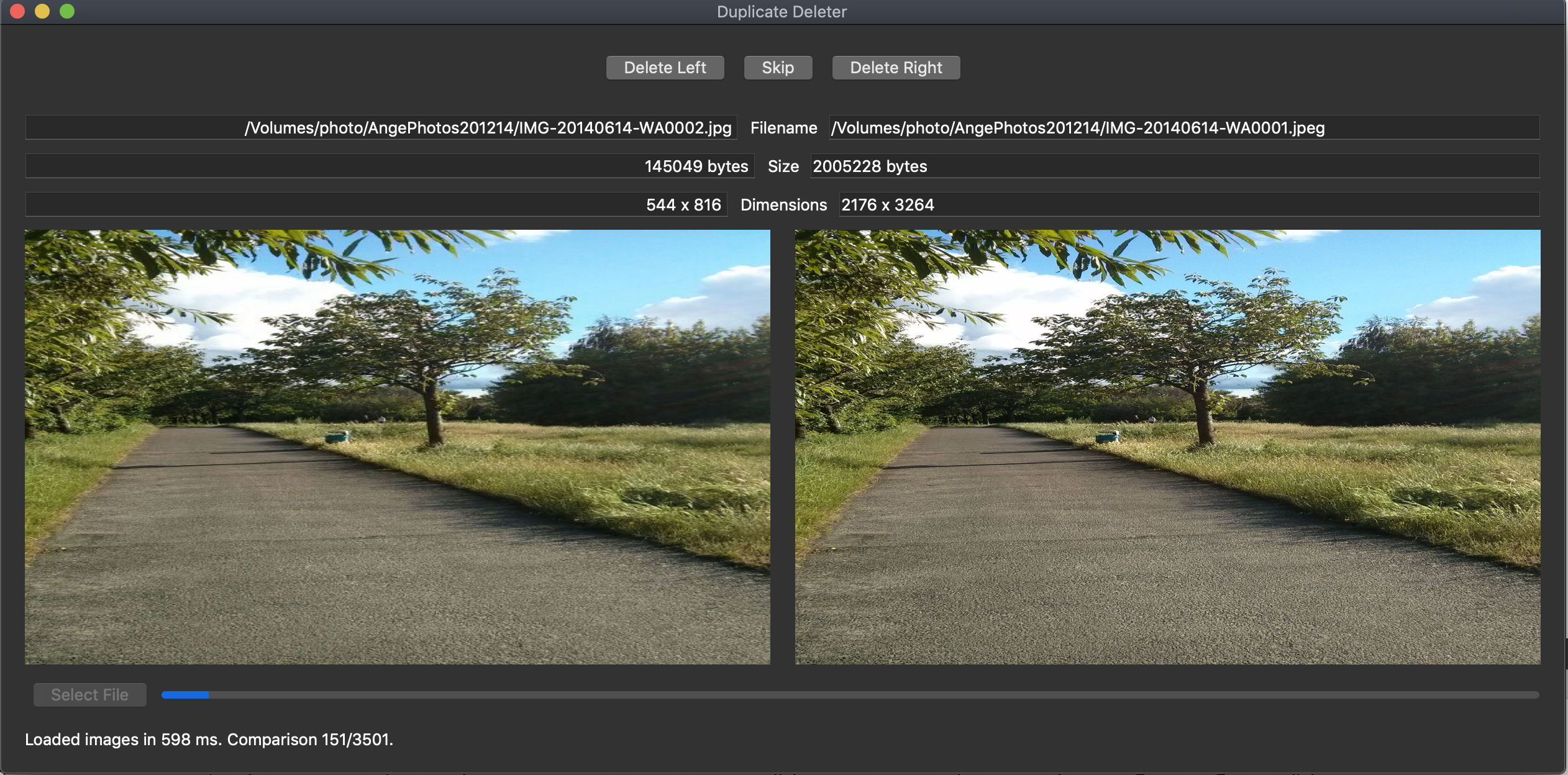Maximize window with the green button
Viewport: 1568px width, 775px height.
tap(67, 11)
